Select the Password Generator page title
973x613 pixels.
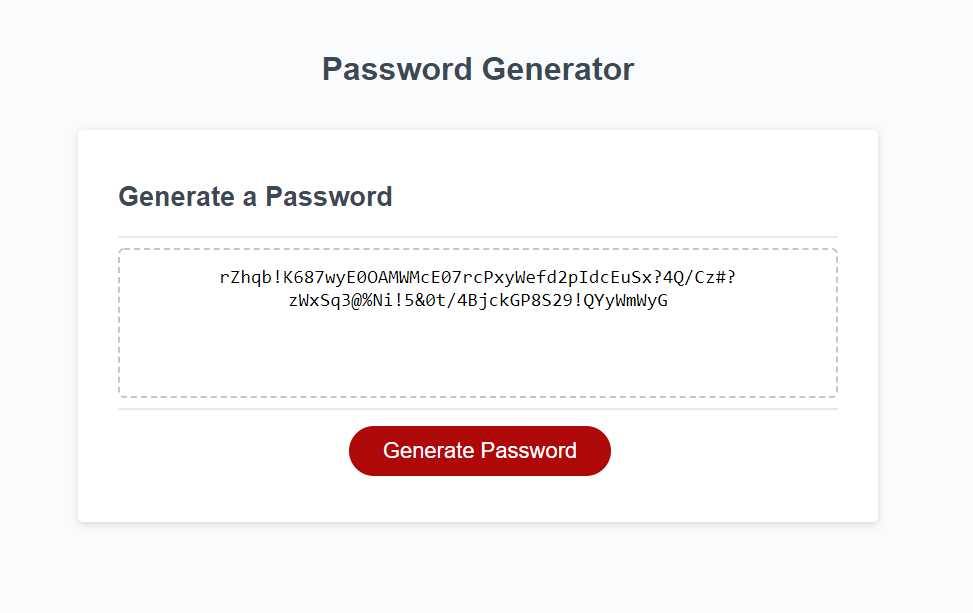[477, 68]
